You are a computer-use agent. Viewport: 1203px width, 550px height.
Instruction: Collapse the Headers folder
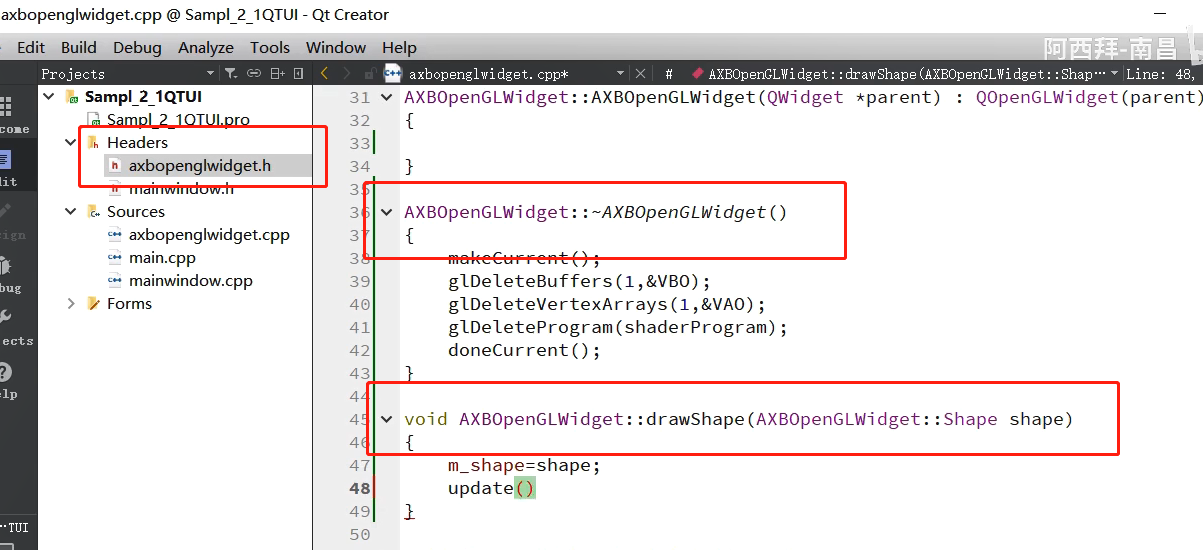click(x=70, y=142)
